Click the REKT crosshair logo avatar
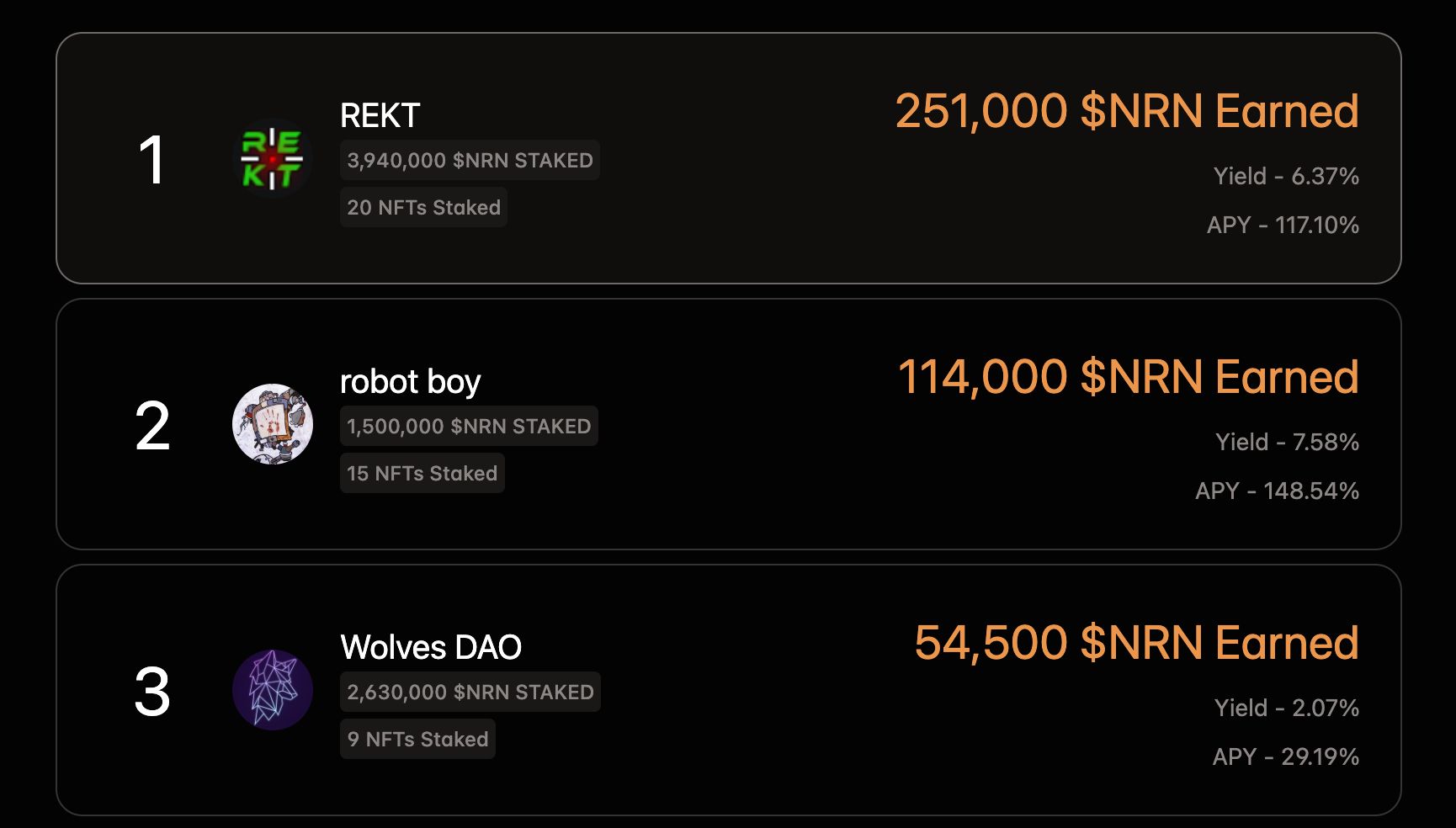Screen dimensions: 1456x828 coord(272,158)
